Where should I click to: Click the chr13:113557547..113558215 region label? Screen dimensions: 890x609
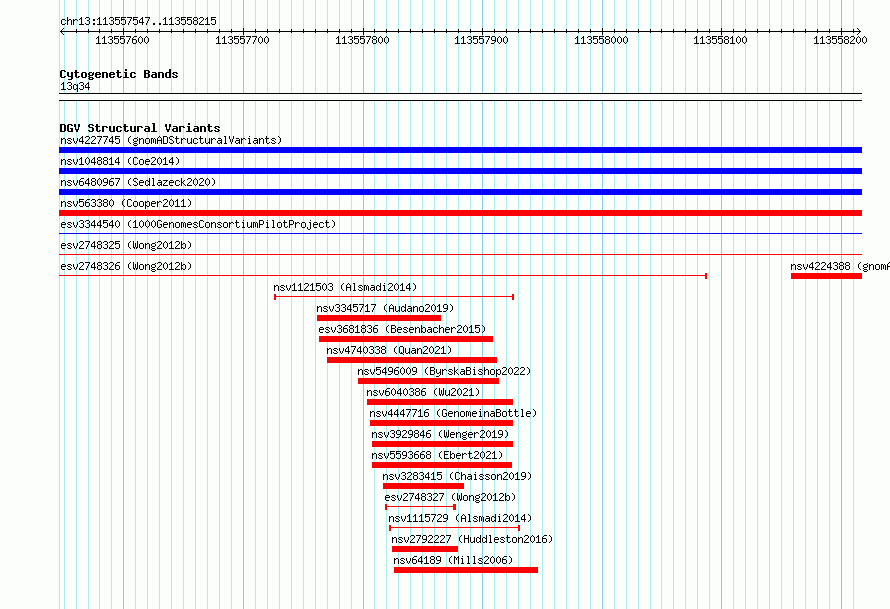(x=138, y=22)
